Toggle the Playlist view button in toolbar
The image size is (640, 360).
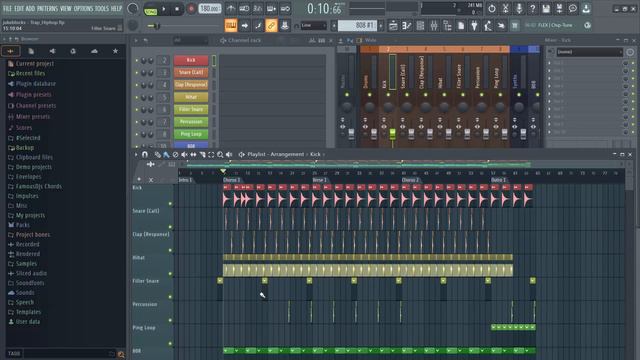coord(393,26)
